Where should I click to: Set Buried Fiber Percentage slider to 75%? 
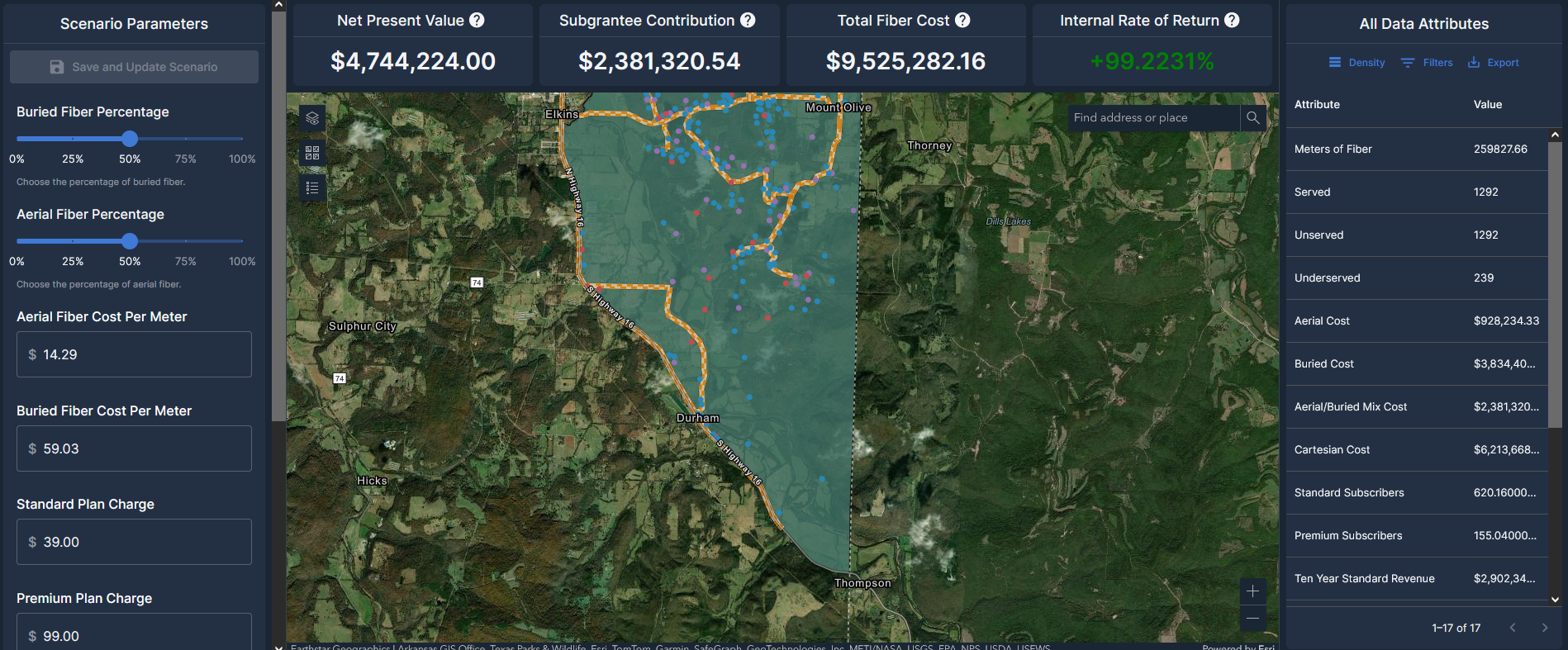[x=186, y=139]
